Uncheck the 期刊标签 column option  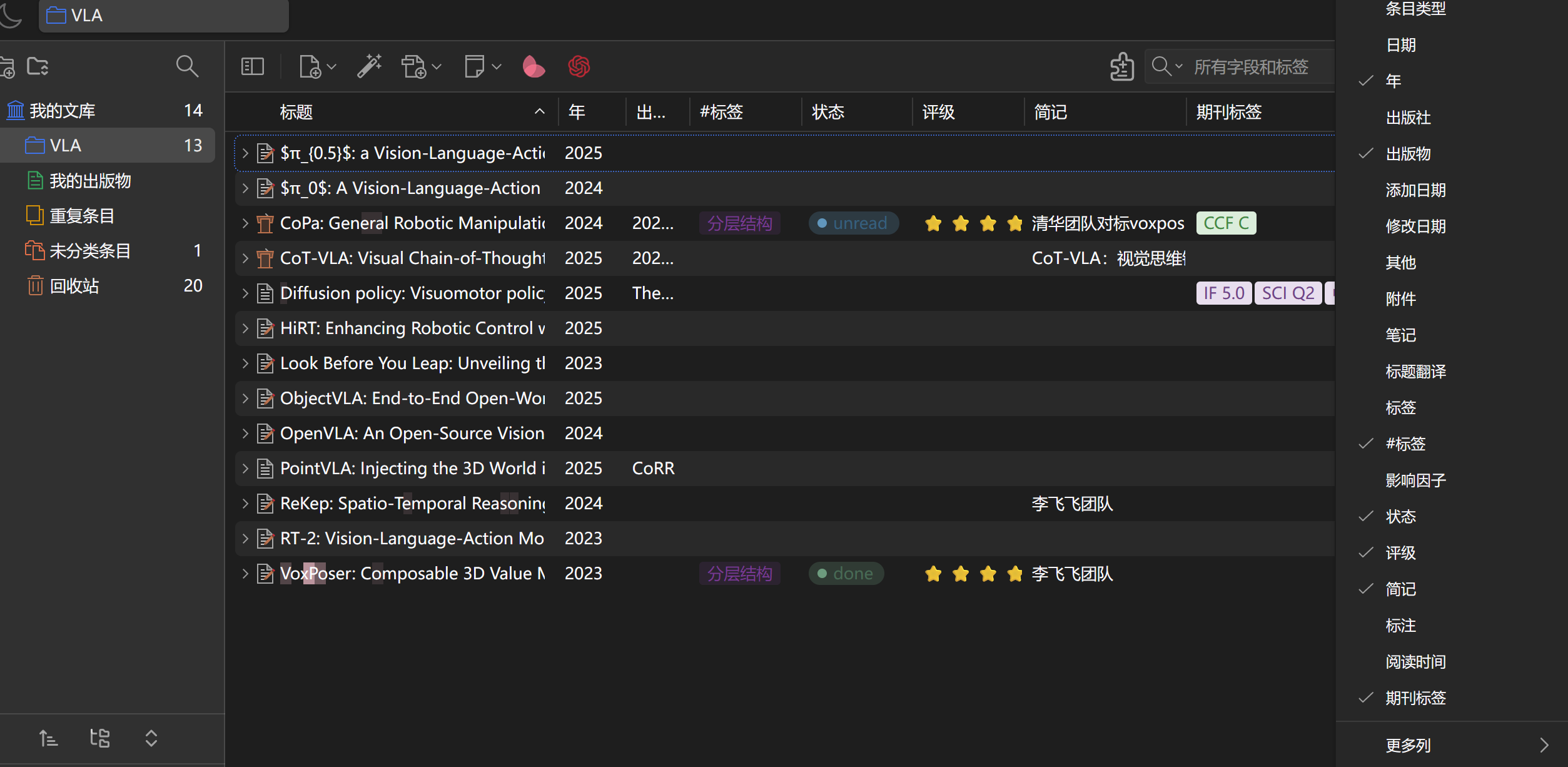pos(1416,698)
